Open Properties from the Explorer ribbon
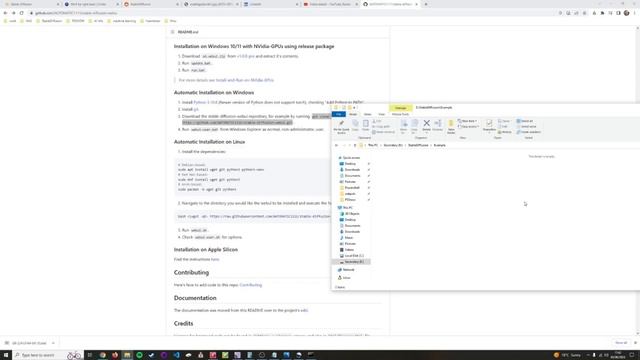The height and width of the screenshot is (360, 640). [x=489, y=126]
